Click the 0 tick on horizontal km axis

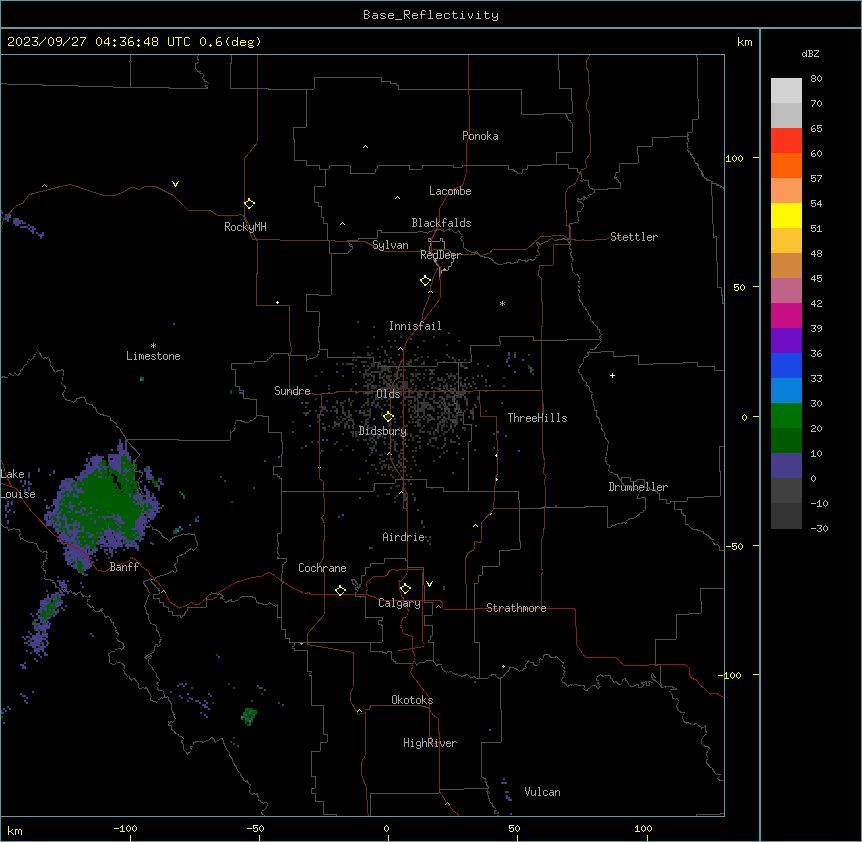click(x=386, y=828)
